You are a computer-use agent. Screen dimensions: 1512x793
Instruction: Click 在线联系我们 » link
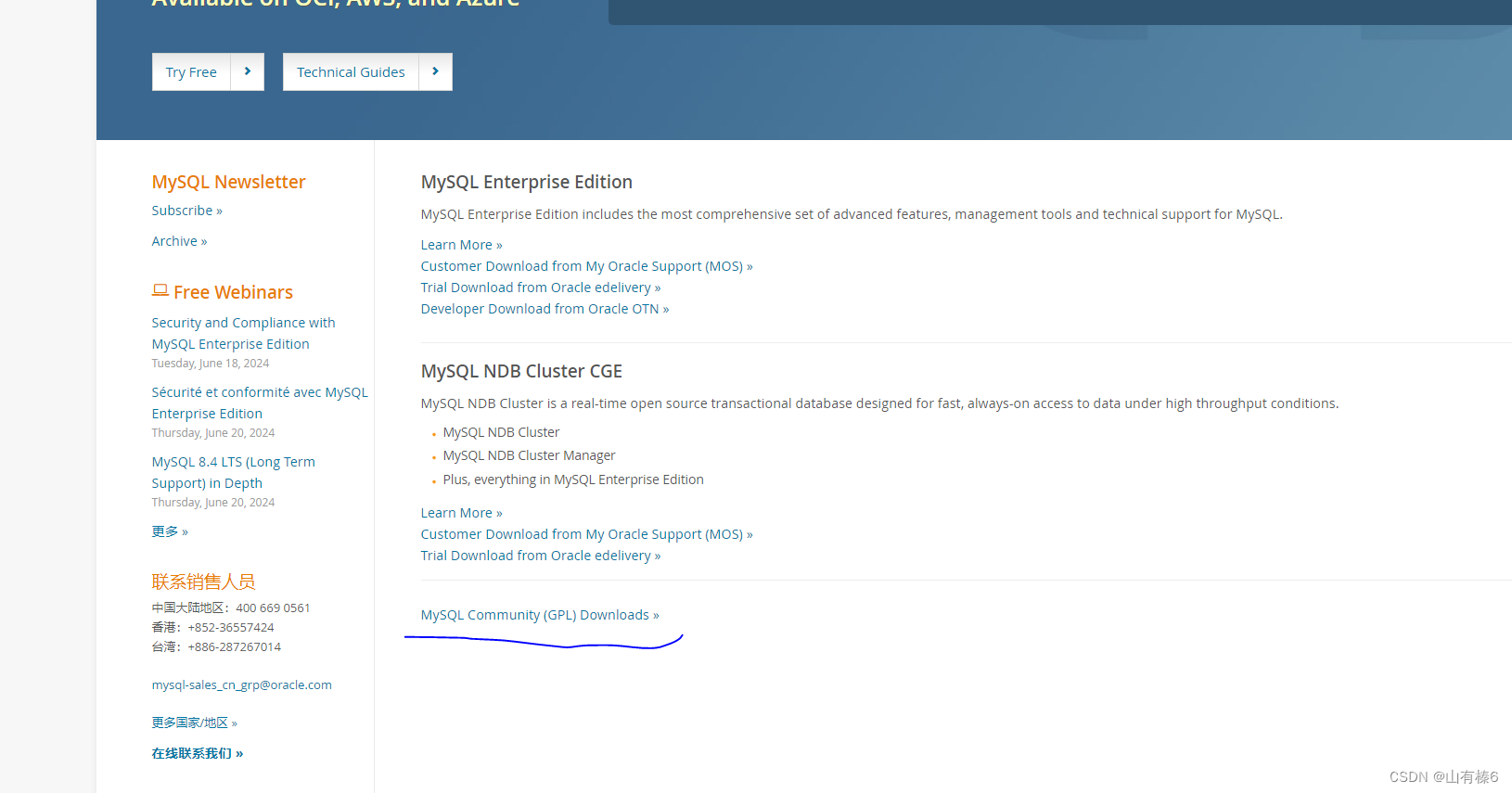point(198,753)
